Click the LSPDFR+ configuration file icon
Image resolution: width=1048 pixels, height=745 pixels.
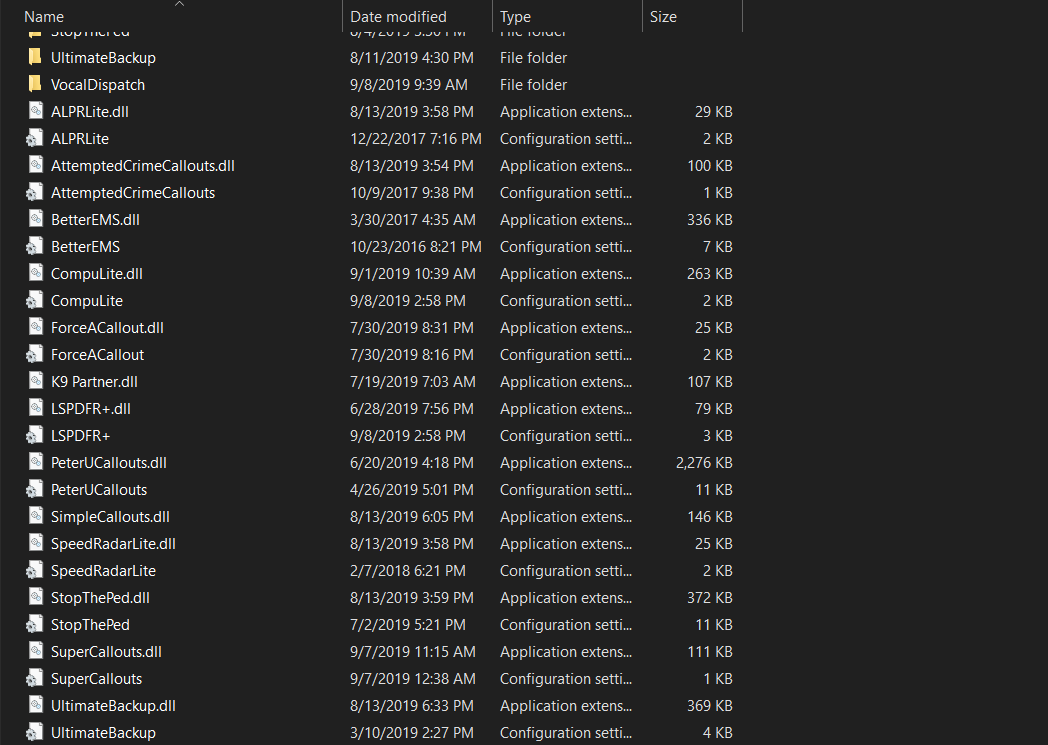click(35, 436)
